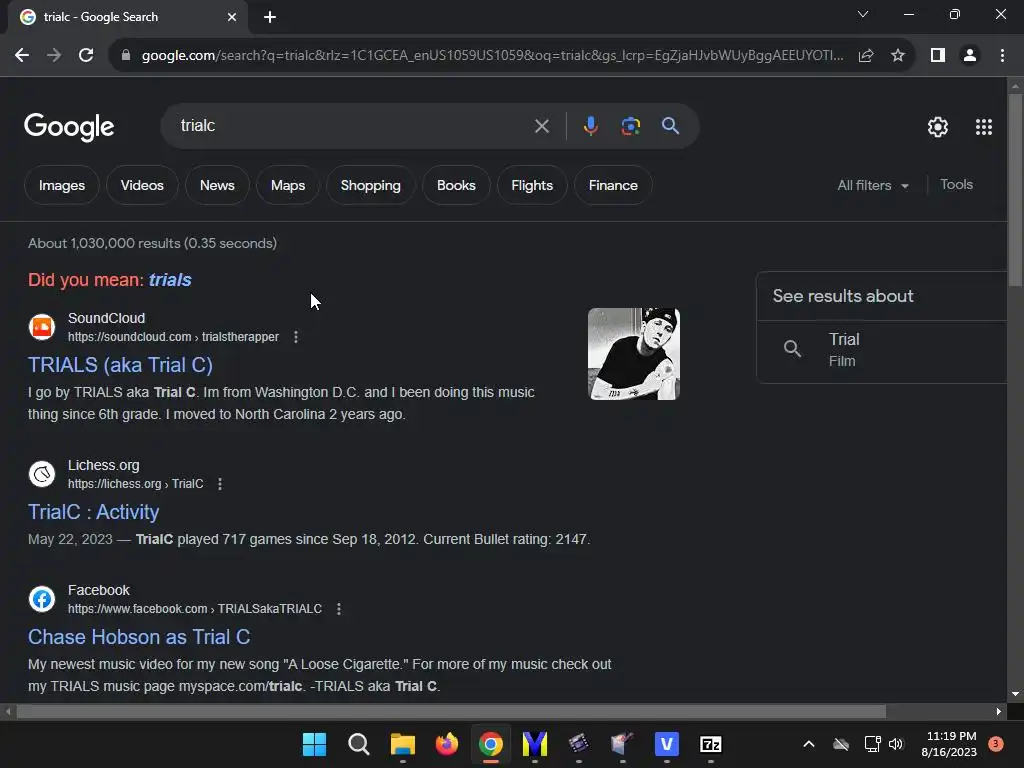
Task: Start voice search with microphone
Action: point(590,126)
